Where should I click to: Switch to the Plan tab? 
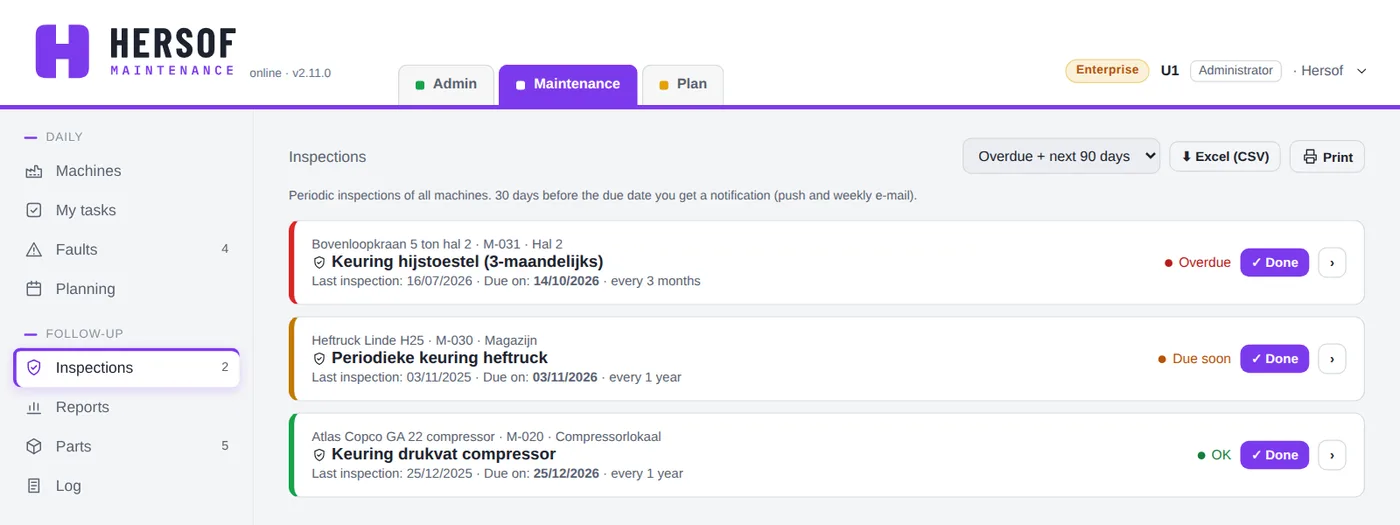click(x=683, y=85)
